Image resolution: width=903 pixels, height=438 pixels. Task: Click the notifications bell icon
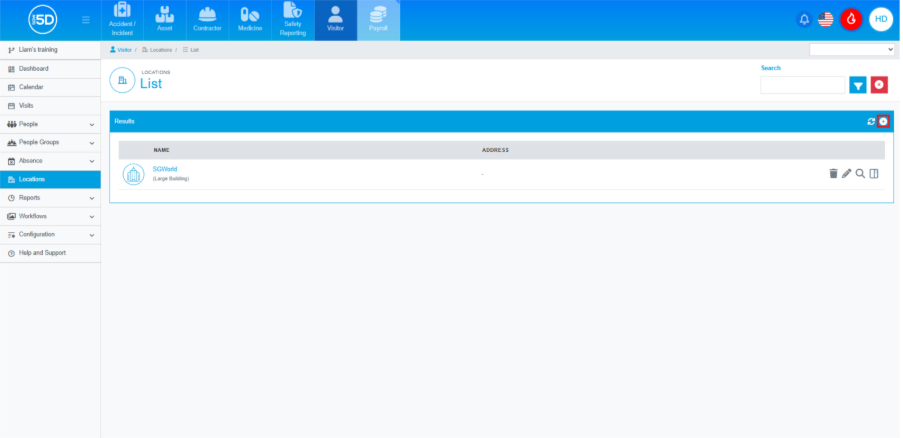pos(804,19)
